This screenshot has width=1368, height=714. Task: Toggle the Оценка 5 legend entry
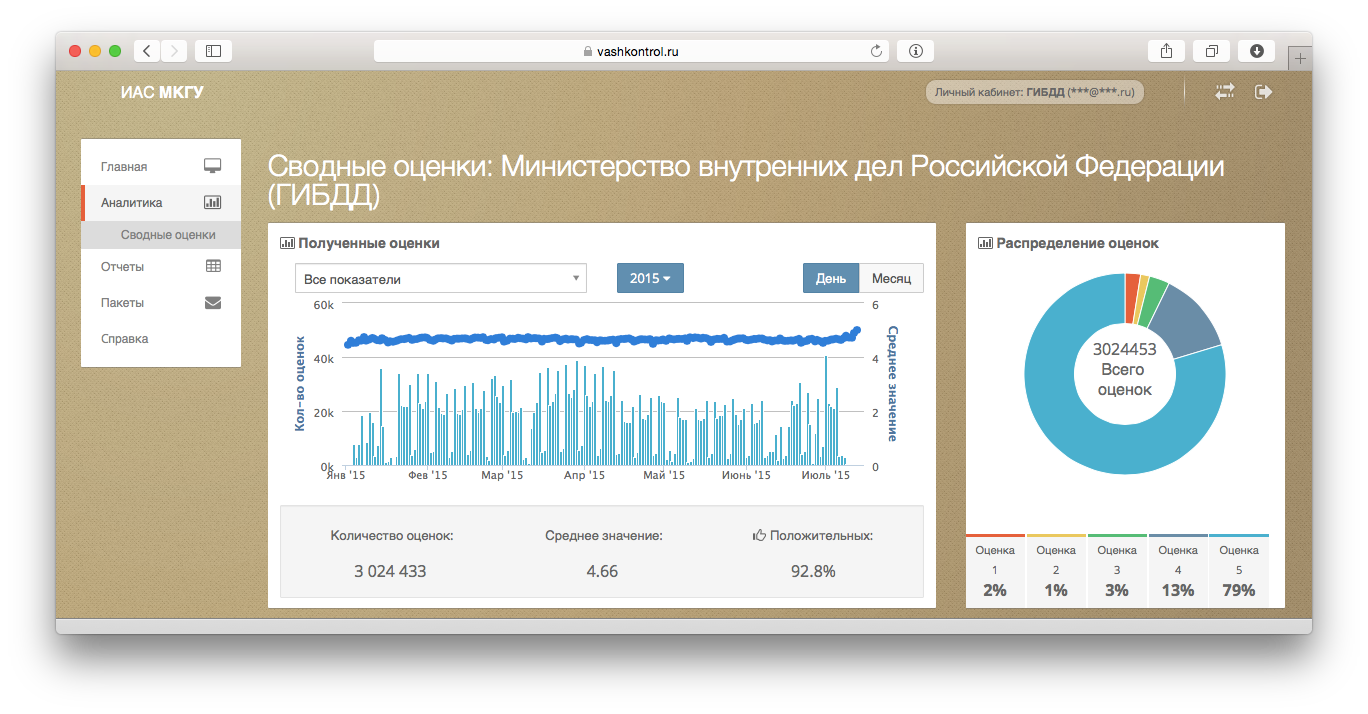coord(1239,570)
